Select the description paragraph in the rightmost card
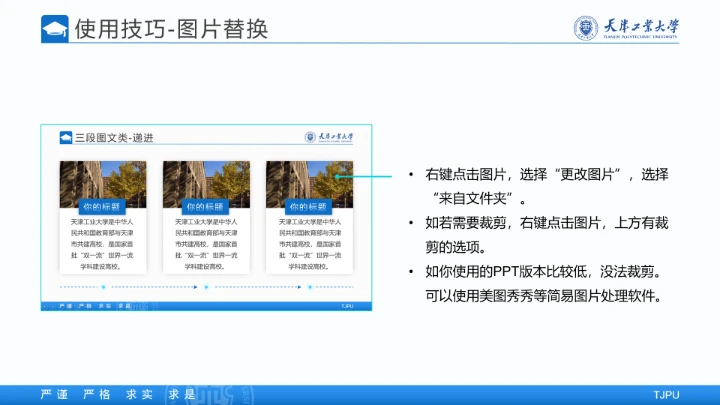The height and width of the screenshot is (405, 720). [309, 244]
